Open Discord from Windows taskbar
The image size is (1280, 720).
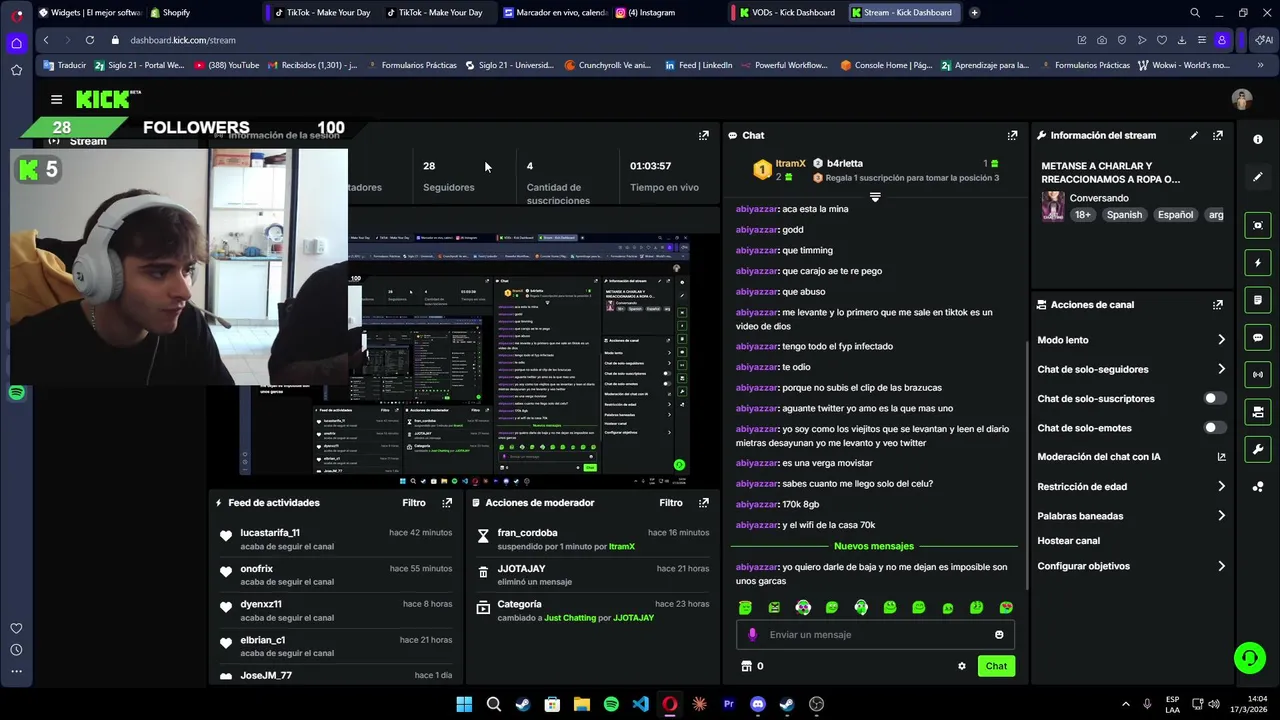pyautogui.click(x=757, y=704)
